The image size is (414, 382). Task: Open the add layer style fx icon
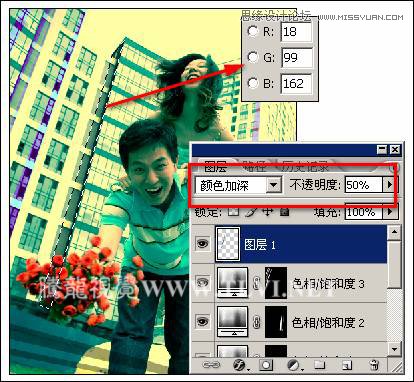tap(240, 365)
